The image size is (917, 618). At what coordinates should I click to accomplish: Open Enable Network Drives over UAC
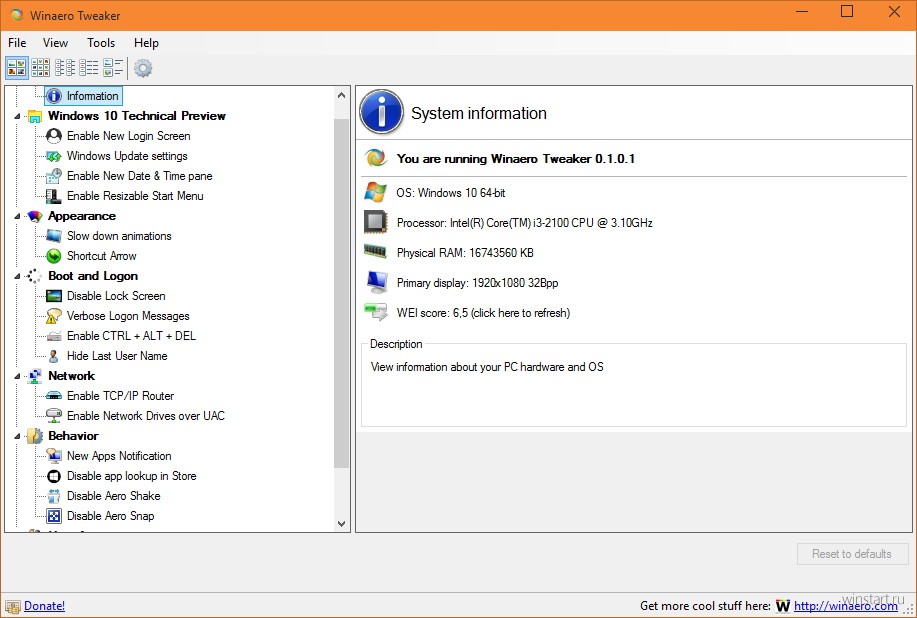(146, 416)
